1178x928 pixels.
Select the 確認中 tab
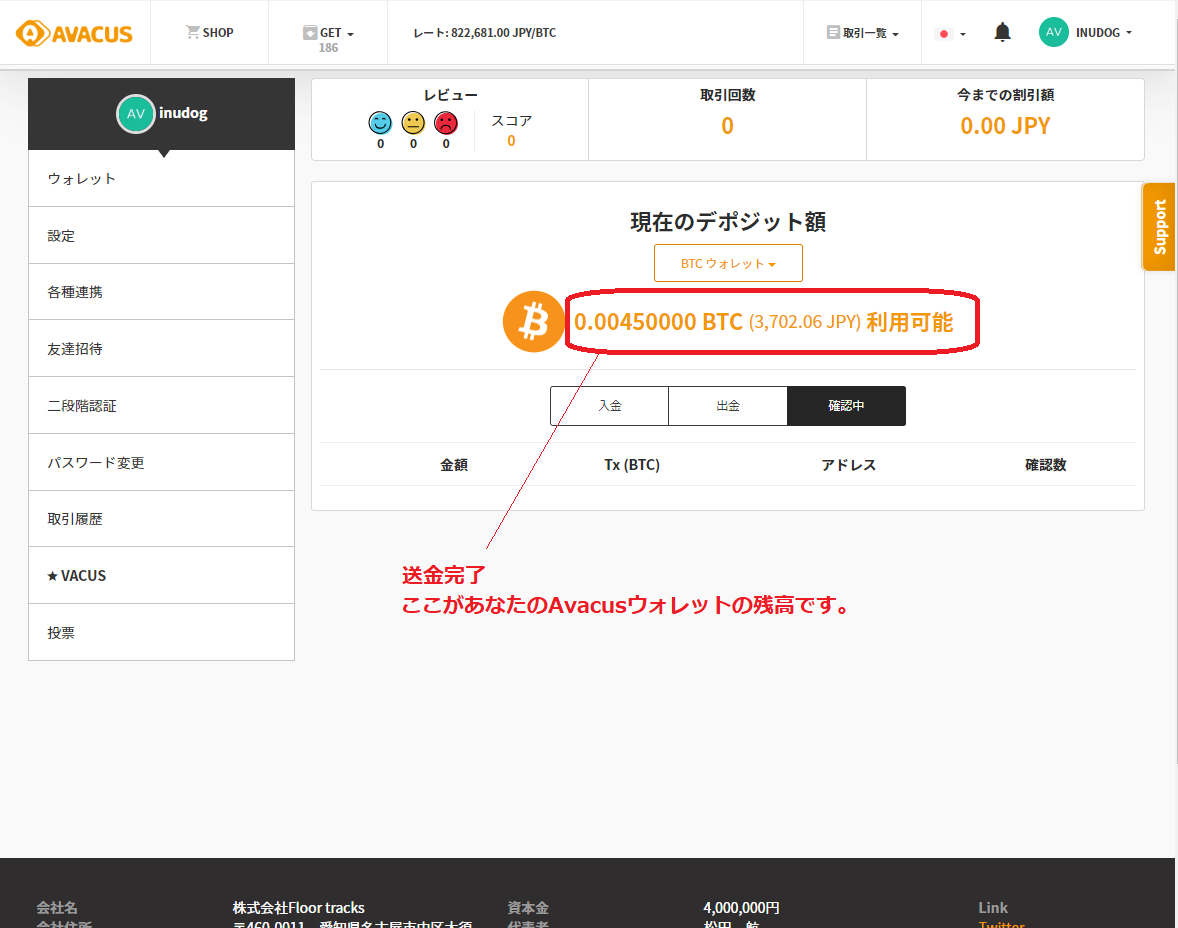click(846, 406)
